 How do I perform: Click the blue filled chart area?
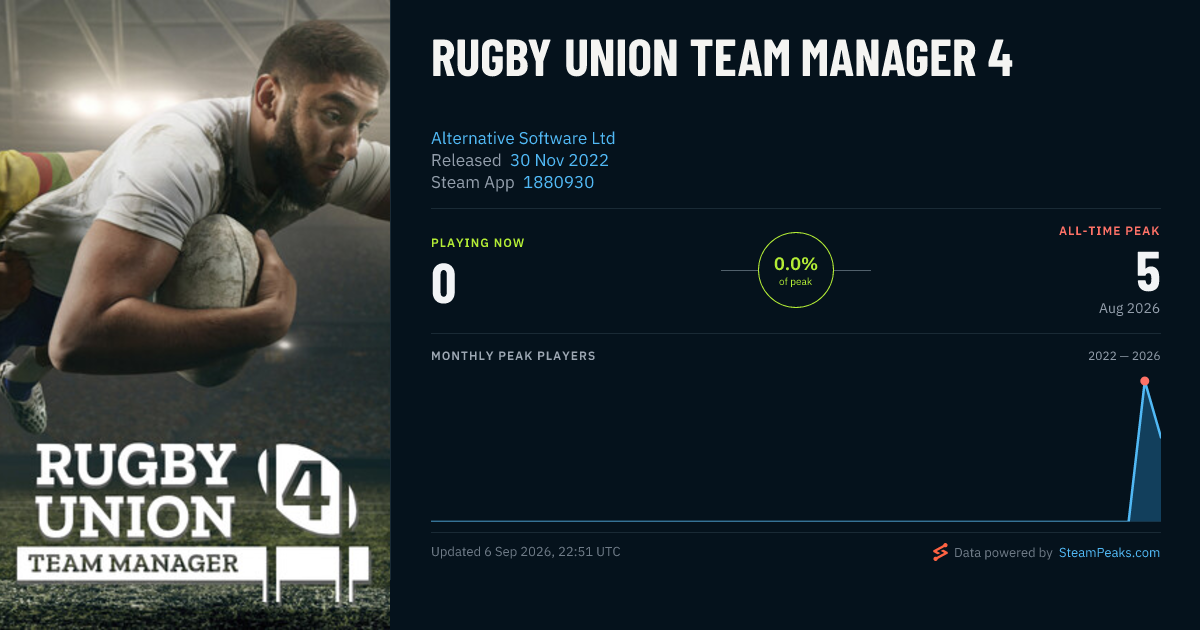click(1147, 470)
